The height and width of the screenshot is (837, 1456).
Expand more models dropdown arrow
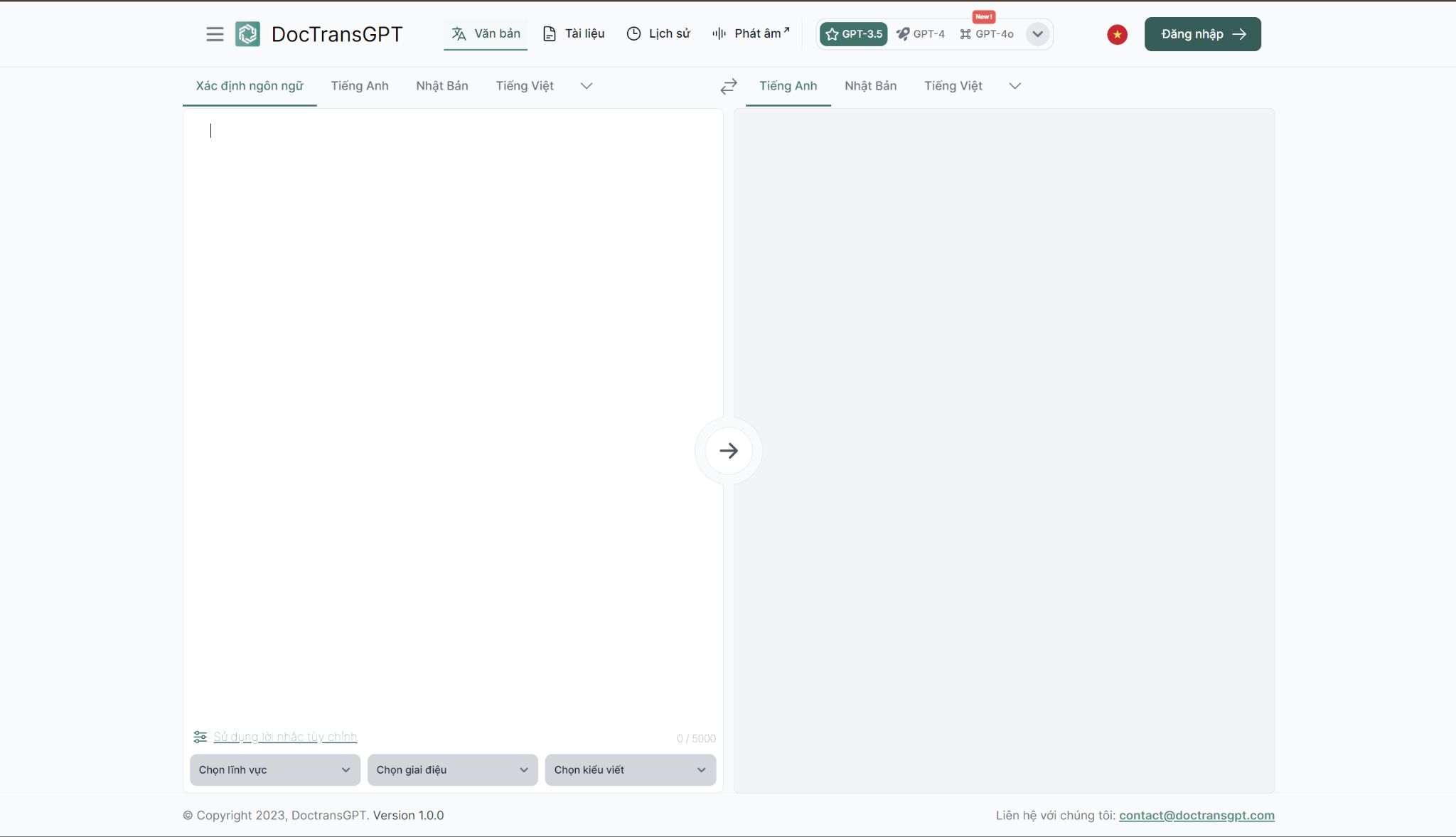tap(1037, 34)
